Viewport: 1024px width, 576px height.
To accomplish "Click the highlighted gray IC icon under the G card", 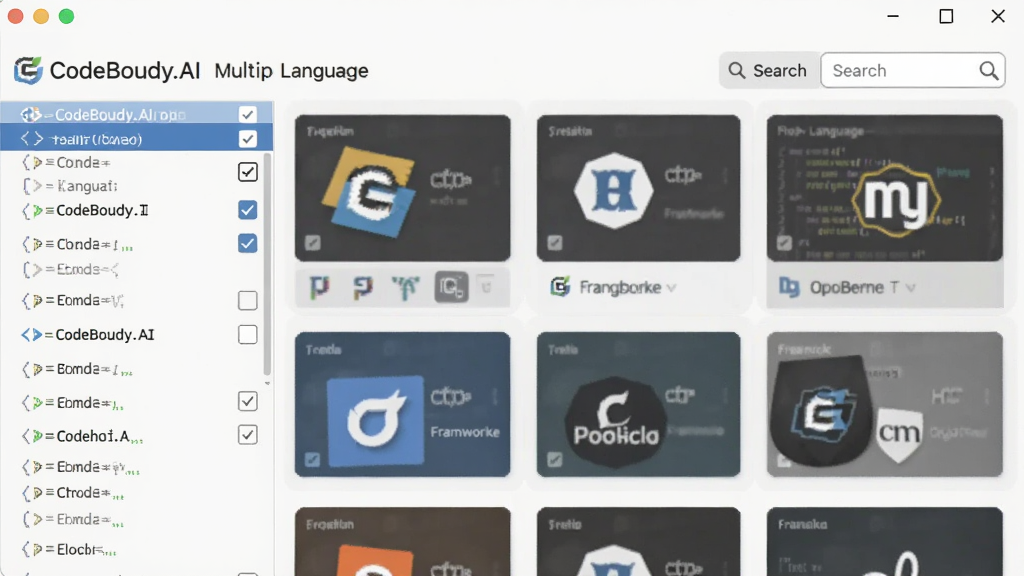I will click(x=451, y=287).
